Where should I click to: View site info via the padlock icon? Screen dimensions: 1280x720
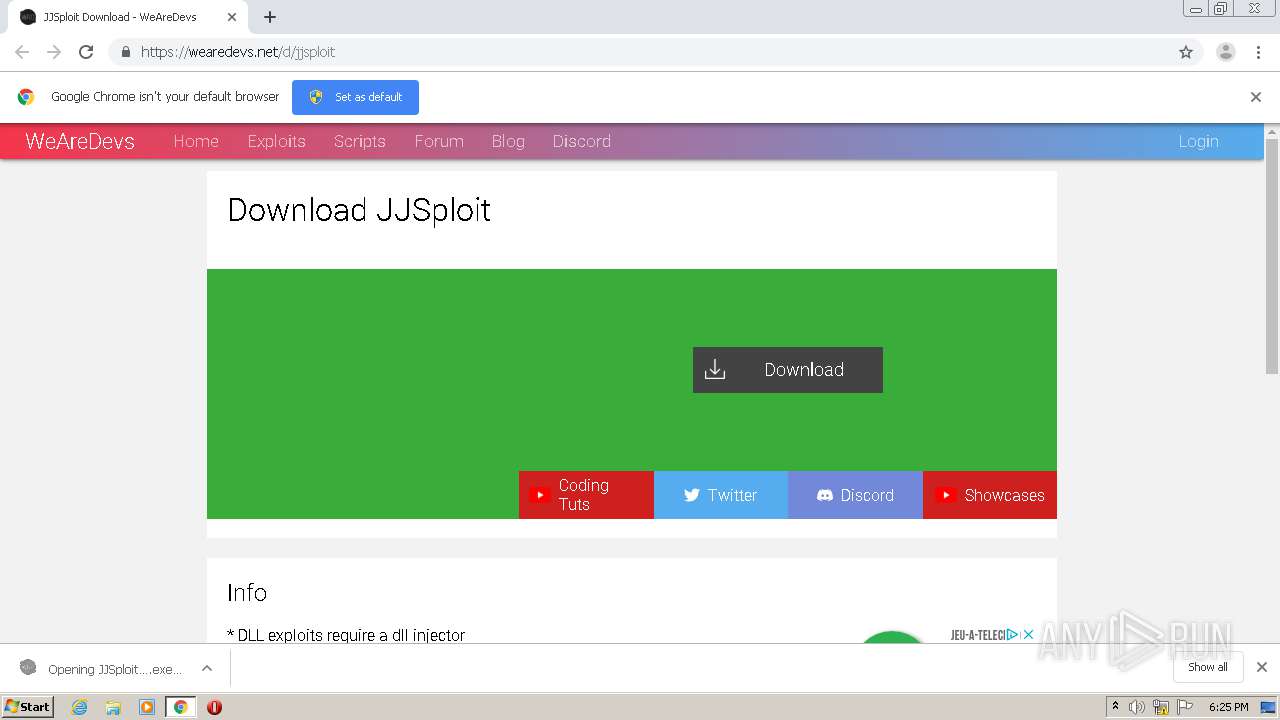125,52
